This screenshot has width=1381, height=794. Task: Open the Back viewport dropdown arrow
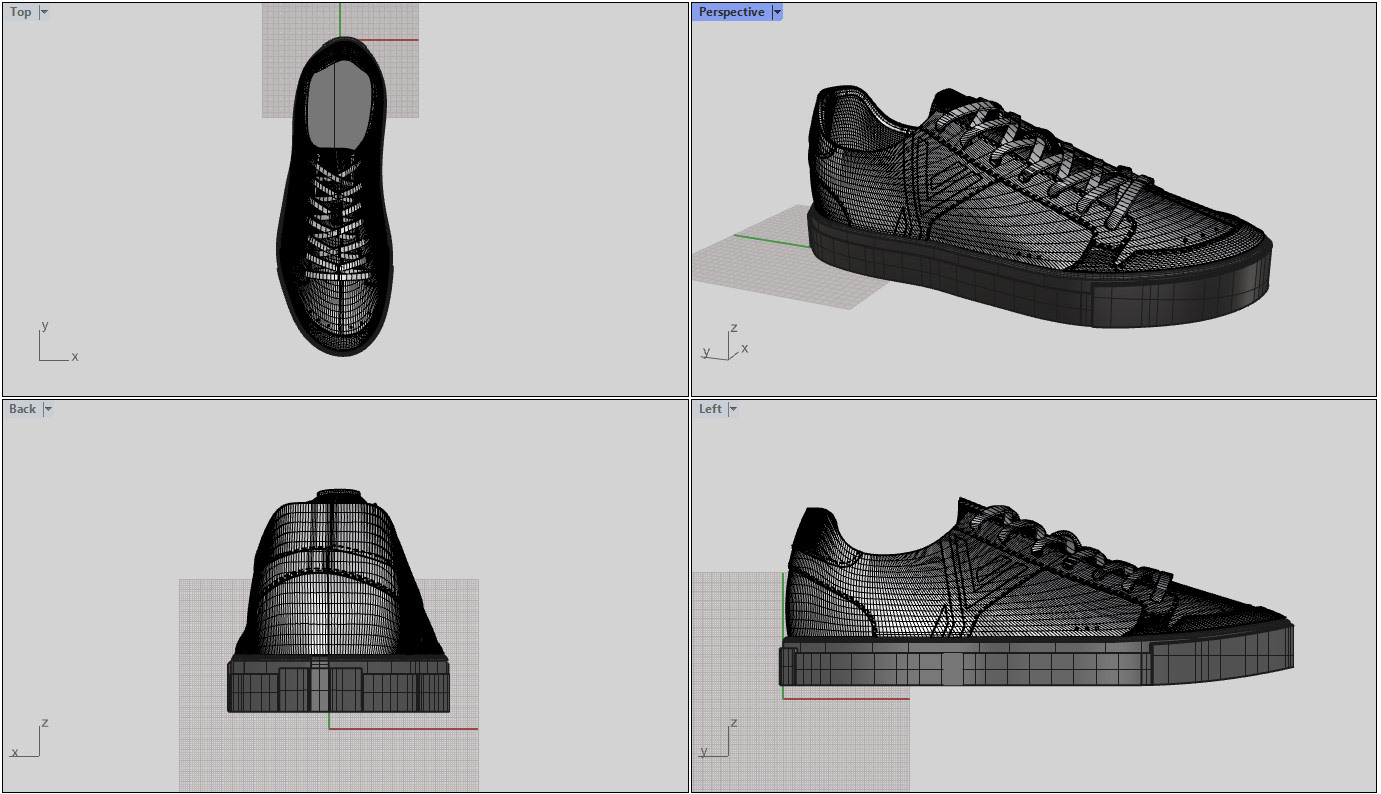click(47, 409)
